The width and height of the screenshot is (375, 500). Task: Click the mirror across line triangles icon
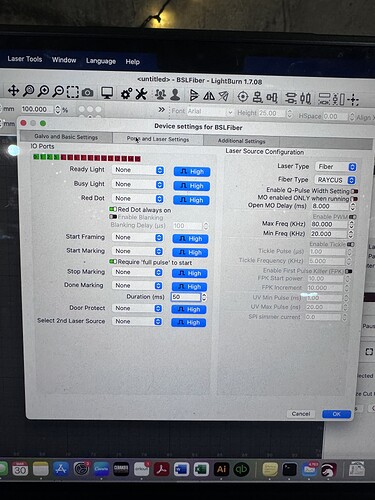(x=209, y=96)
